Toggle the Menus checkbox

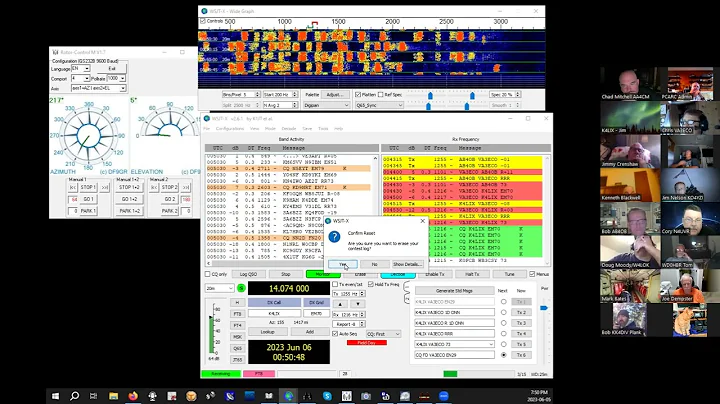click(532, 274)
